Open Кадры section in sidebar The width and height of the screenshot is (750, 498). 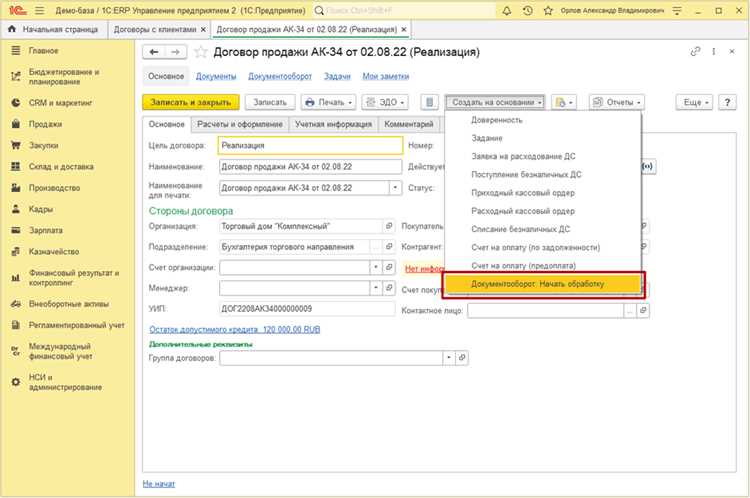pyautogui.click(x=41, y=209)
